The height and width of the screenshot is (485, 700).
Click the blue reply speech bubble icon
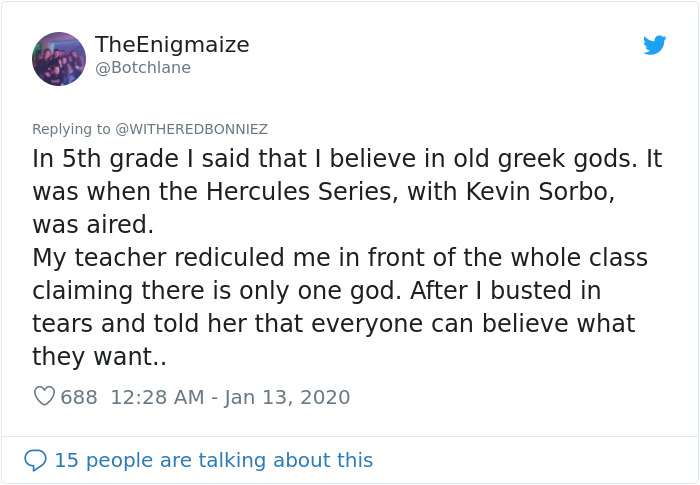click(x=36, y=460)
